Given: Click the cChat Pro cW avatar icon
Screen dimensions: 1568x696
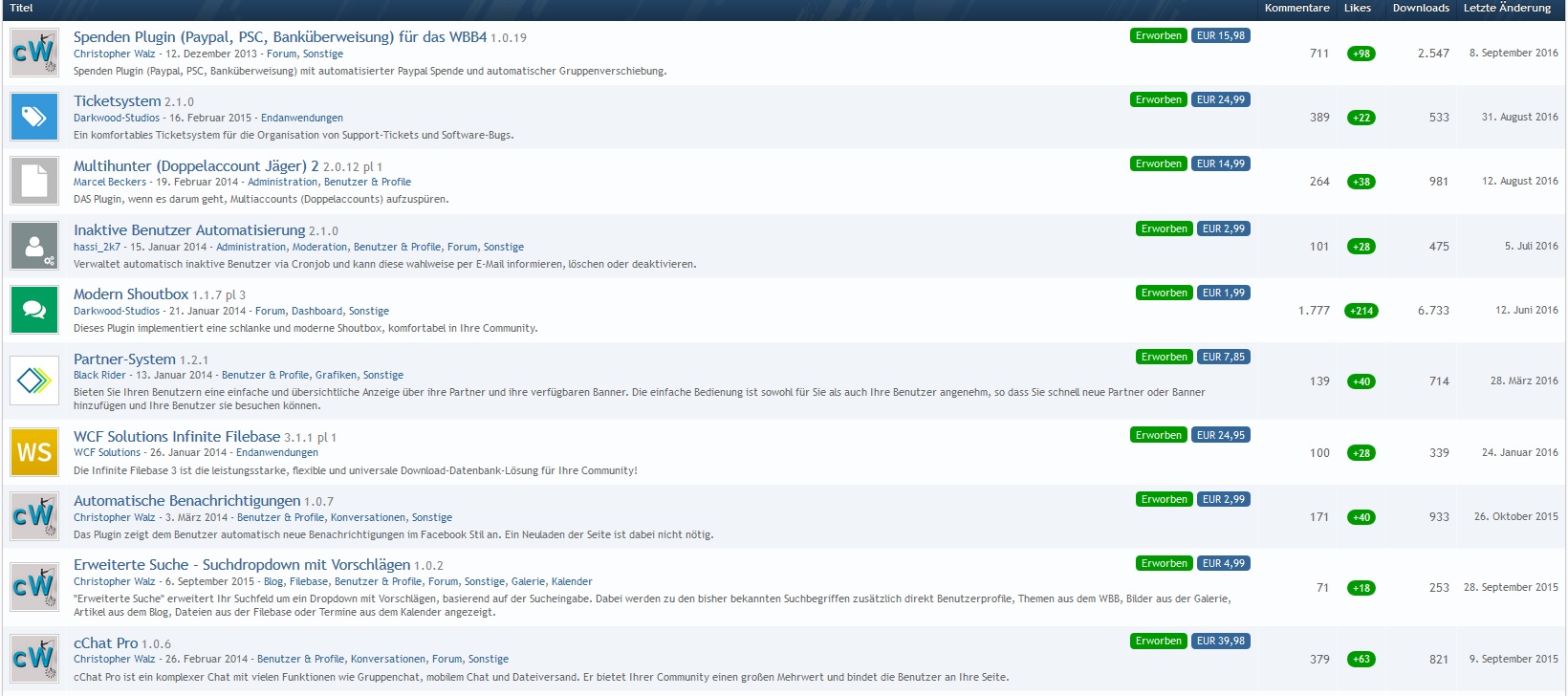Looking at the screenshot, I should click(x=34, y=659).
